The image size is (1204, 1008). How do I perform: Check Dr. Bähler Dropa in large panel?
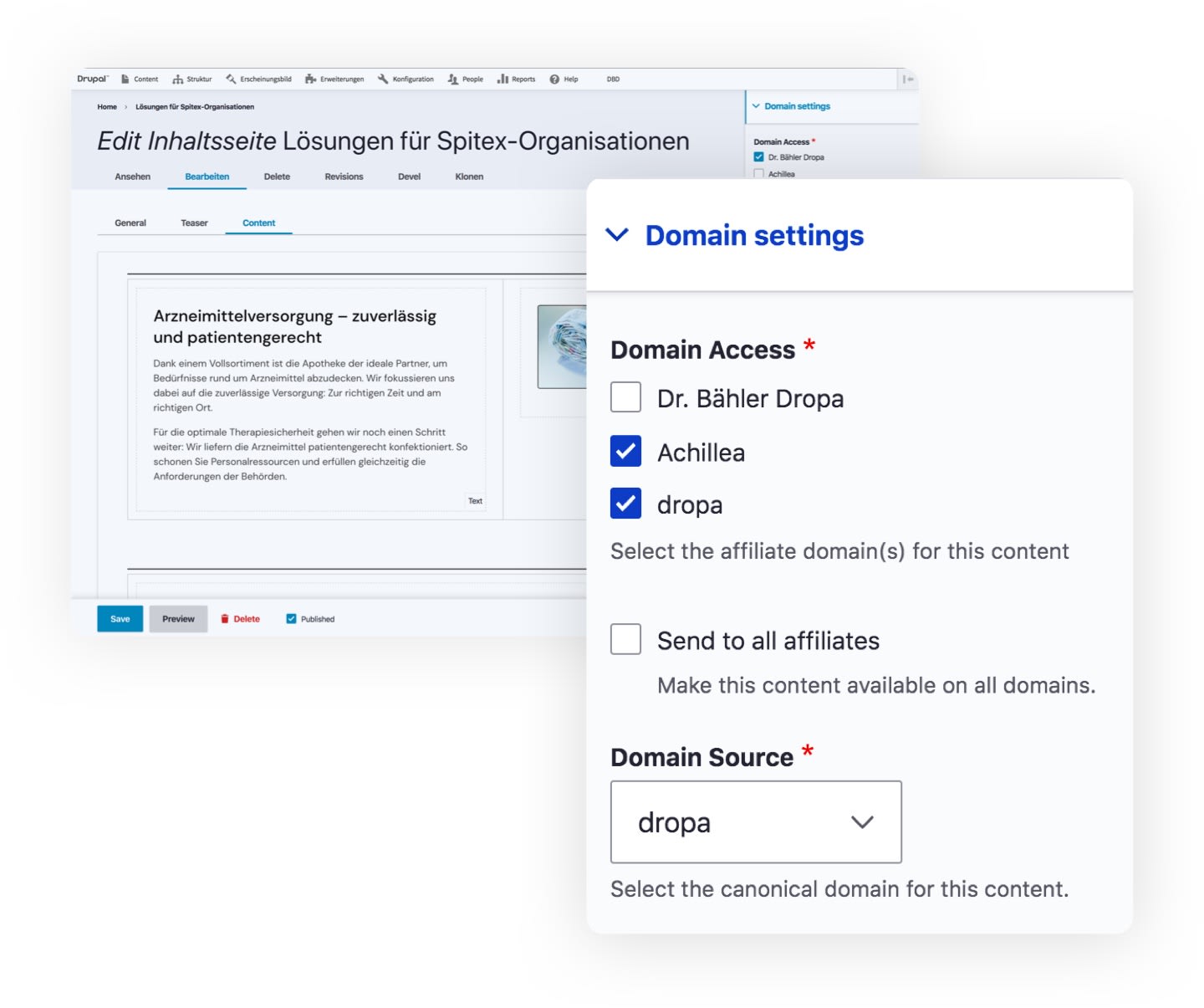625,397
